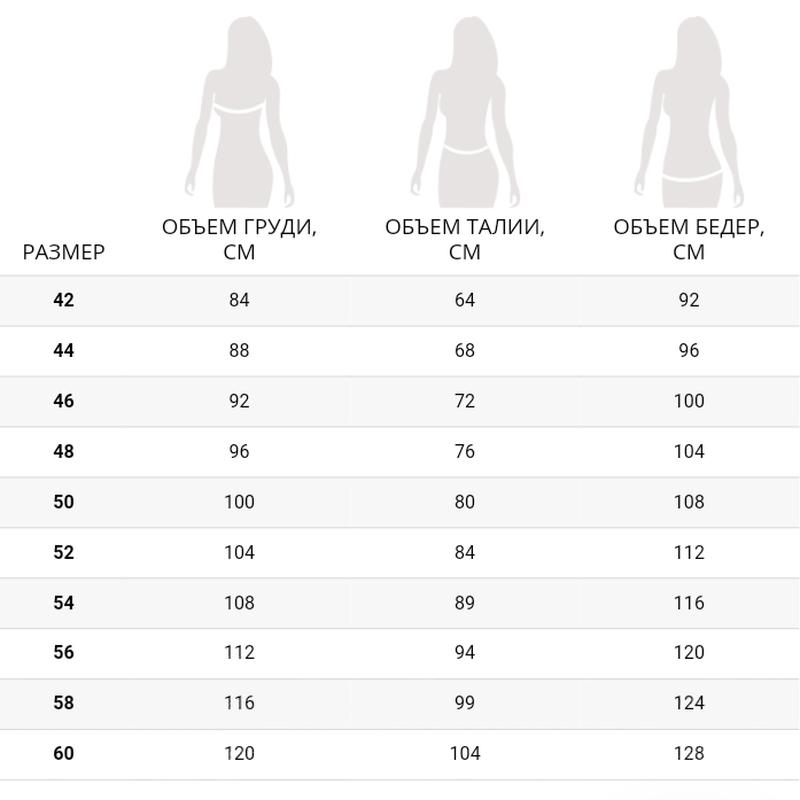Click bust value 84 in first row
This screenshot has width=800, height=800.
point(239,300)
